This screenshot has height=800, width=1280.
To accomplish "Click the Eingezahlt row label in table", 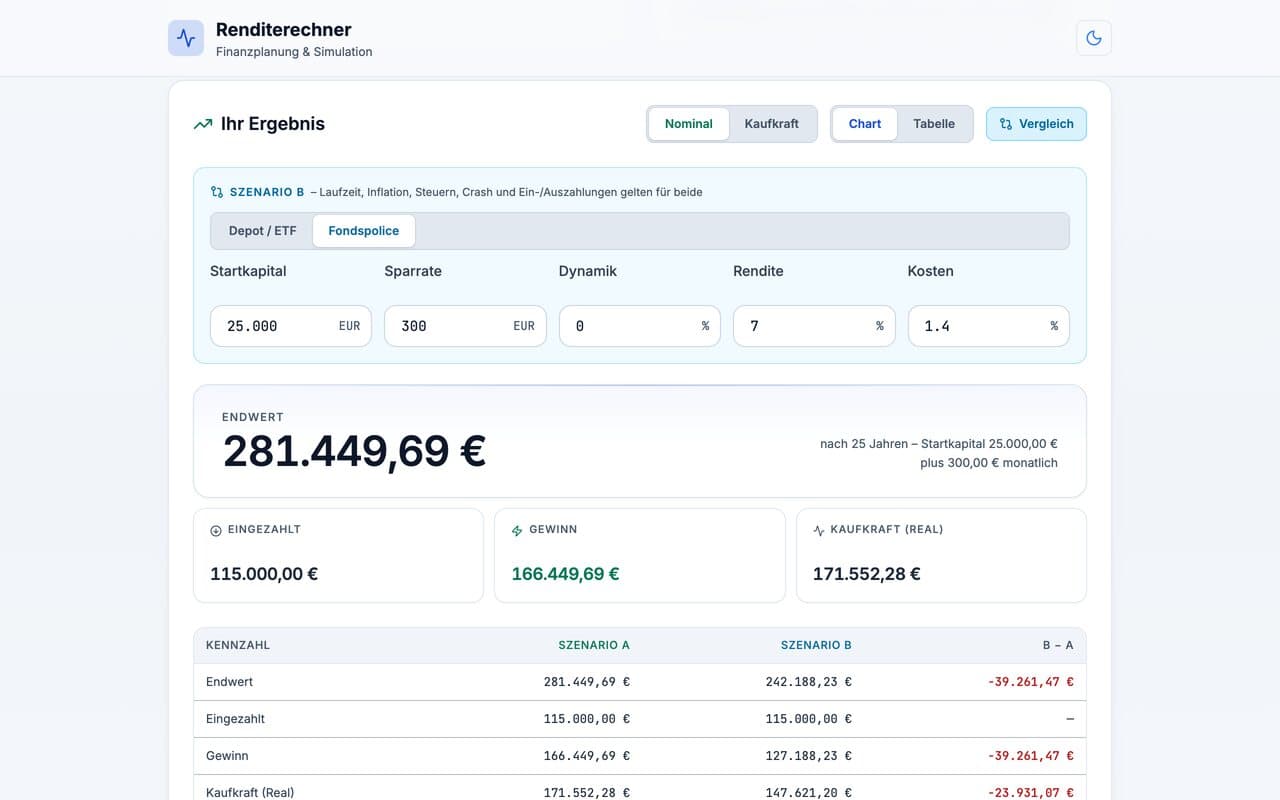I will point(235,719).
